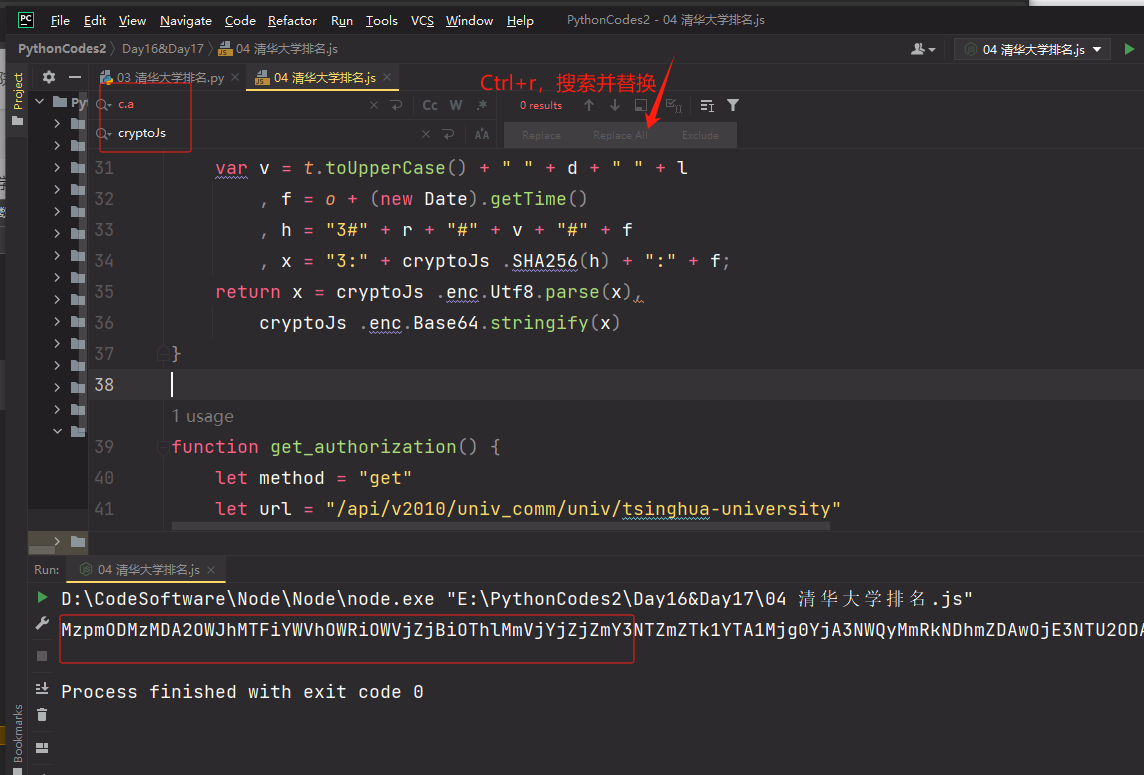
Task: Click layout icon below trash in Run panel
Action: 42,747
